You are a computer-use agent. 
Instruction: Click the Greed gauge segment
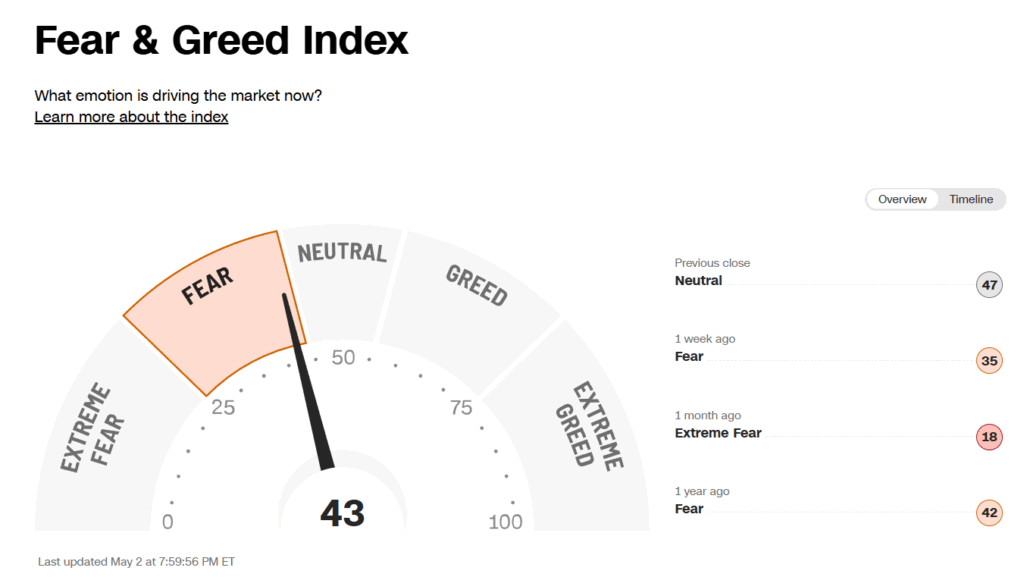(x=470, y=307)
